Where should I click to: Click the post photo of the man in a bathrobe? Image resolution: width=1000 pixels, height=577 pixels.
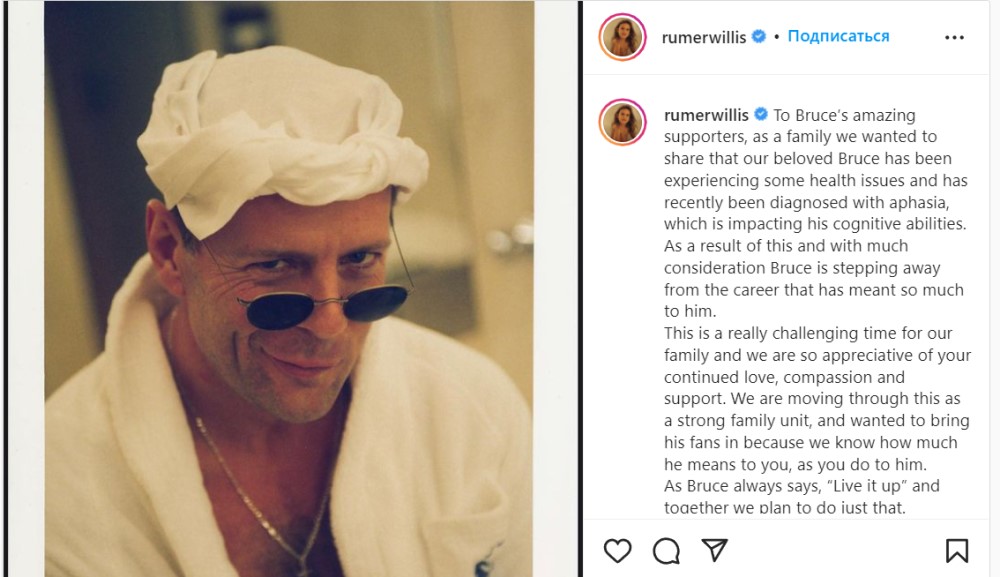coord(290,288)
